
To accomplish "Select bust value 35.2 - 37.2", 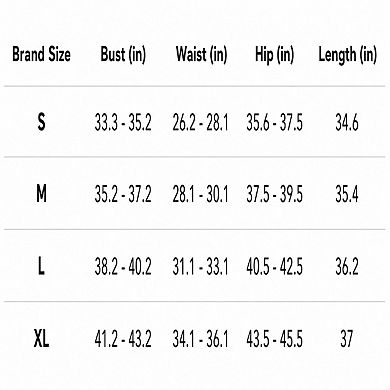I will (123, 194).
